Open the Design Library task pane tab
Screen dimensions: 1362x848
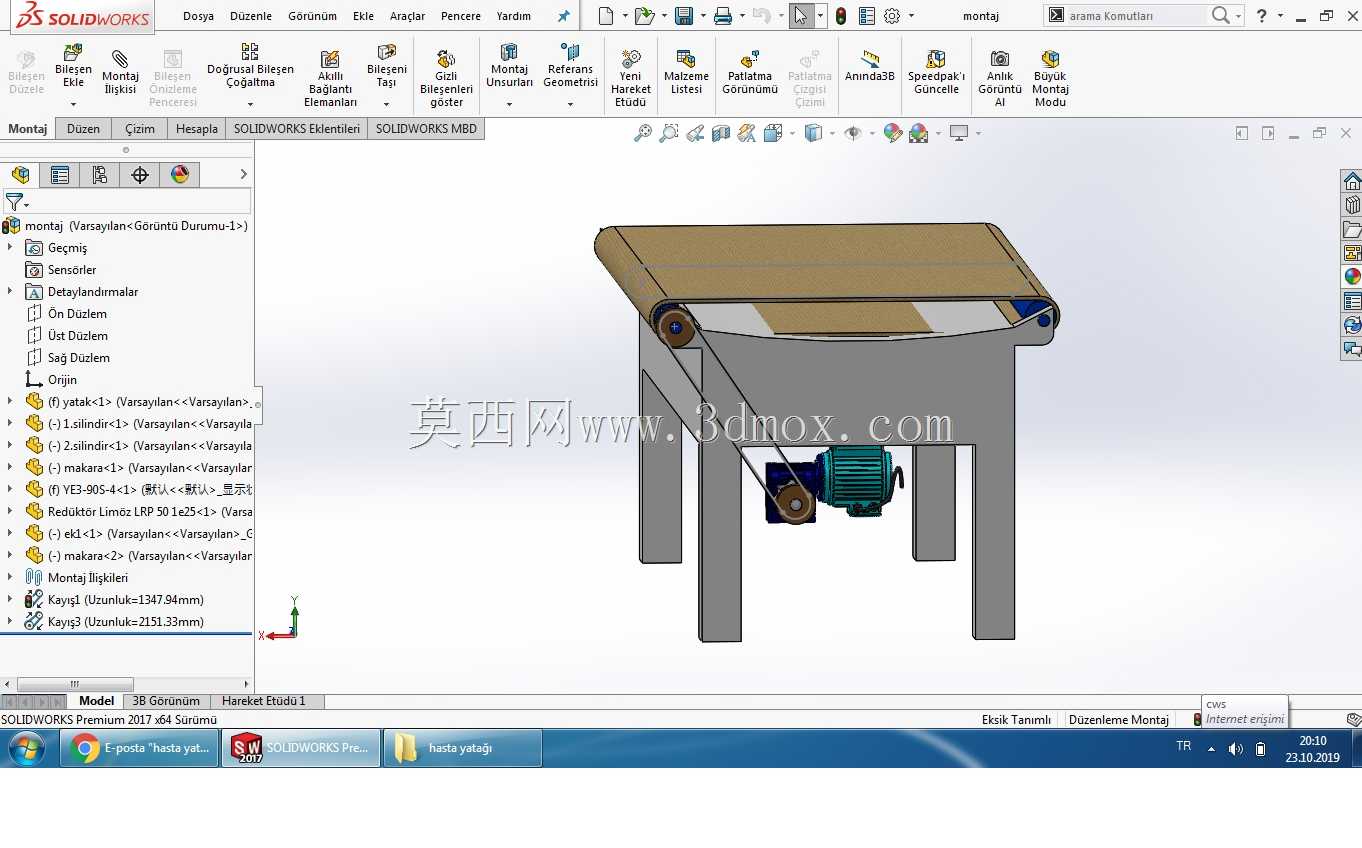point(1352,205)
